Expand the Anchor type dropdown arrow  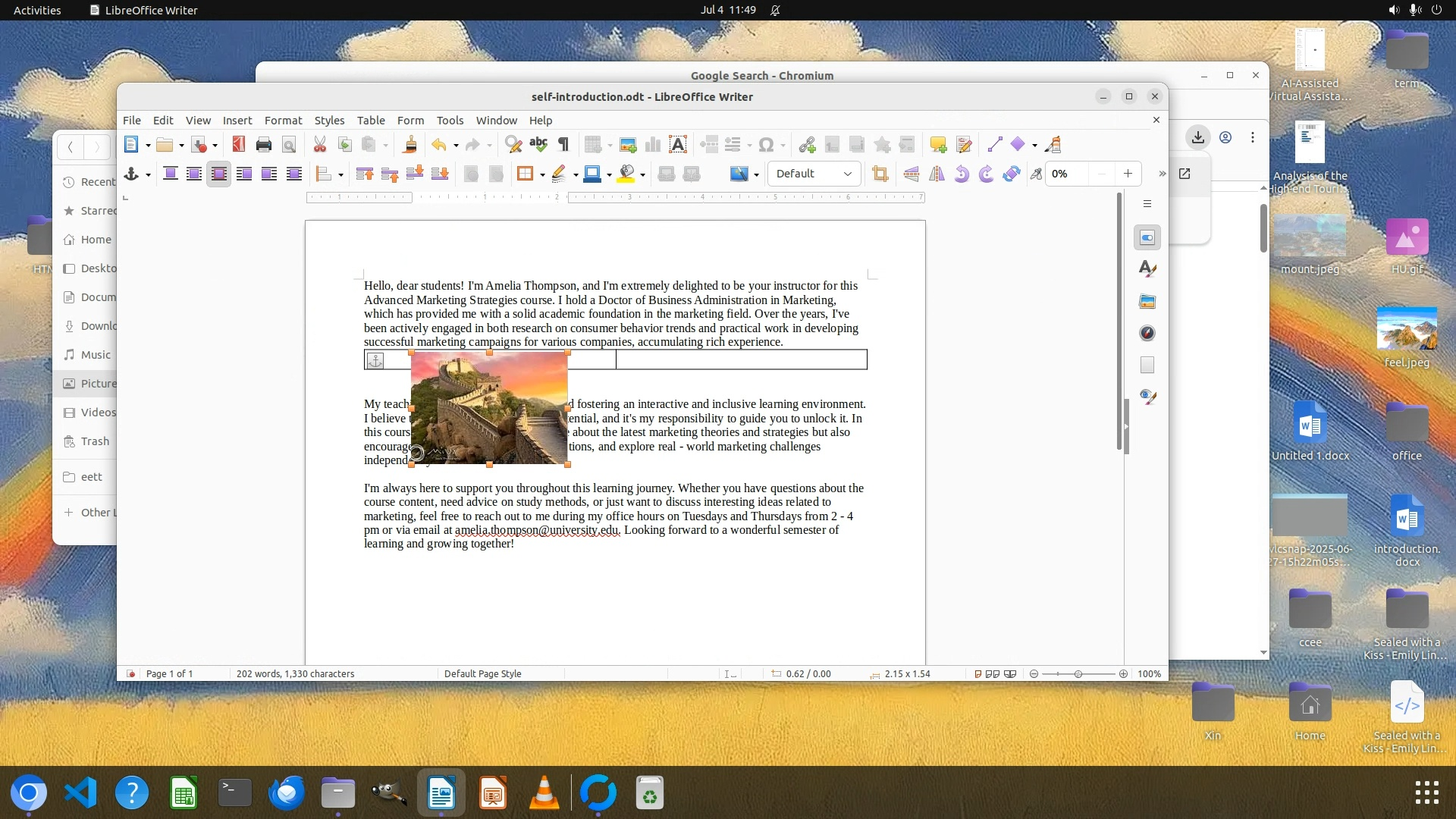pyautogui.click(x=148, y=174)
